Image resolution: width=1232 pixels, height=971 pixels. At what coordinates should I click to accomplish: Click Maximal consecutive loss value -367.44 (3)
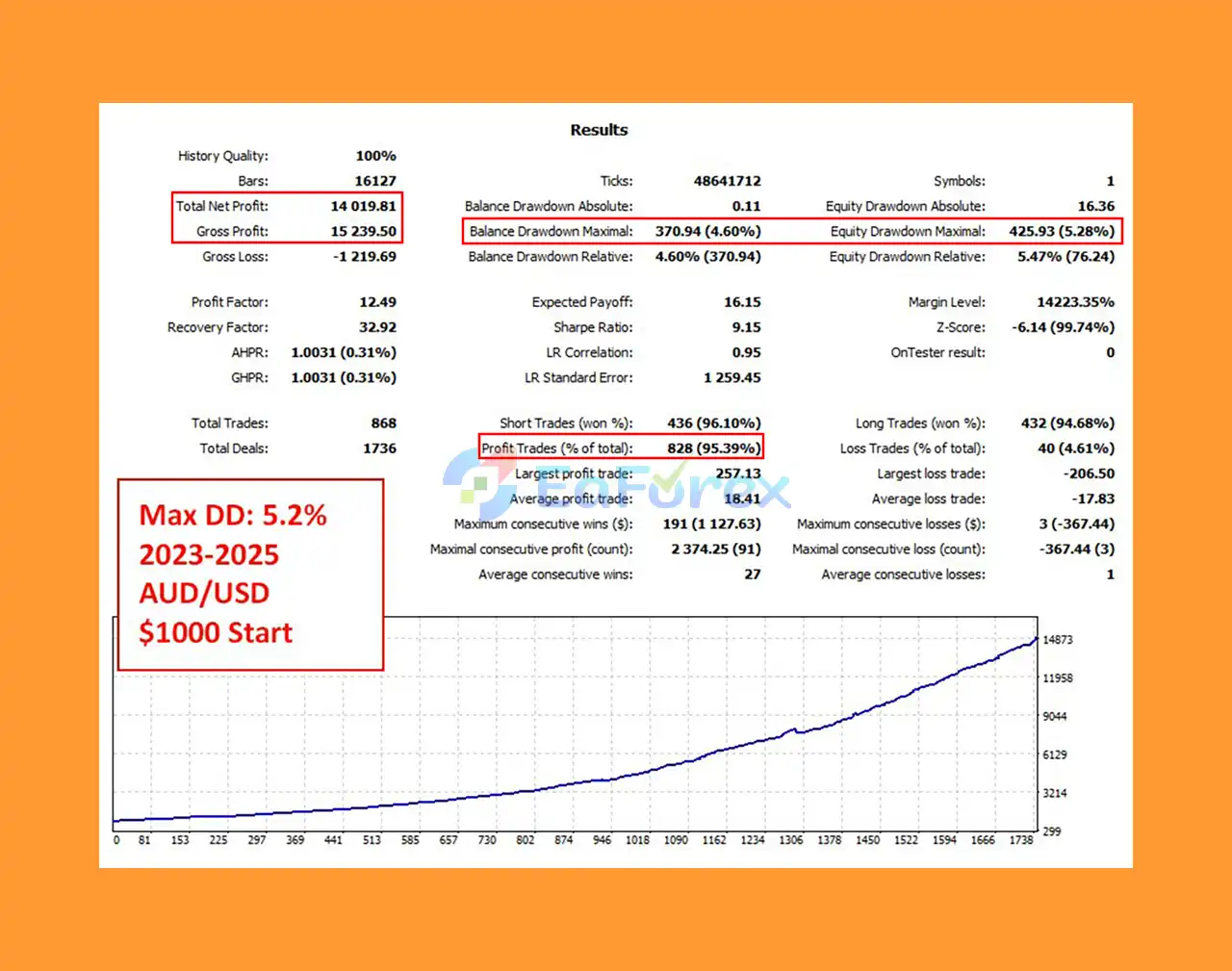click(1076, 549)
